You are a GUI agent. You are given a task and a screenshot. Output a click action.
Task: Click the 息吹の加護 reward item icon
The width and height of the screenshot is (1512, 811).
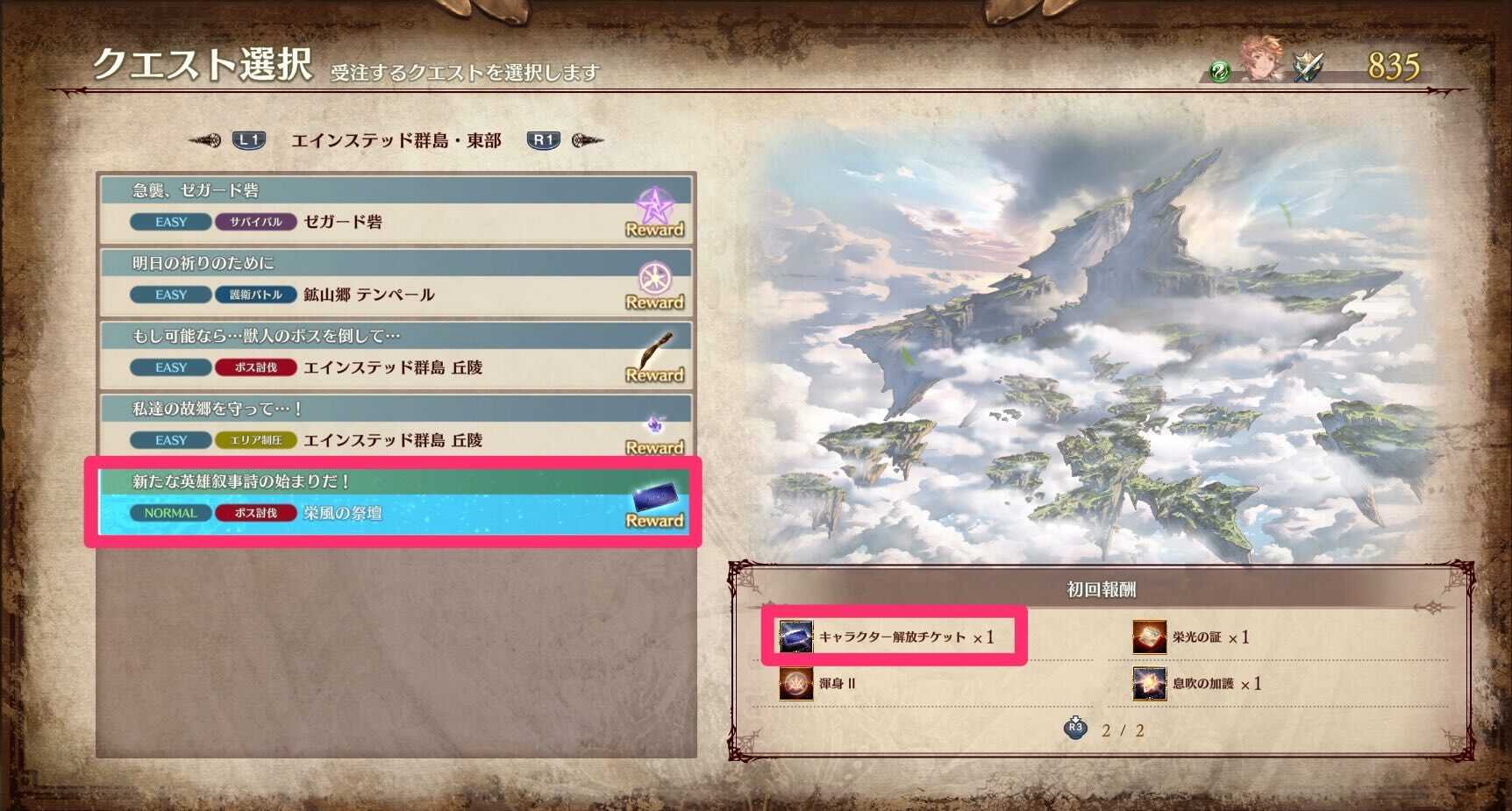coord(1149,683)
